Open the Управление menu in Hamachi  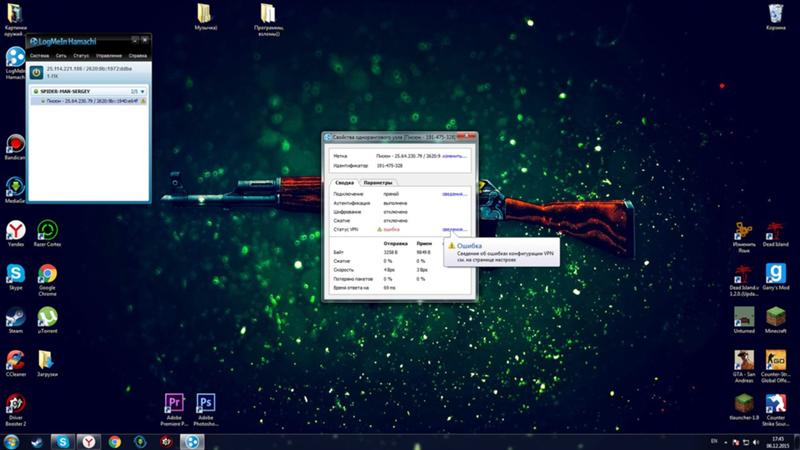coord(109,56)
